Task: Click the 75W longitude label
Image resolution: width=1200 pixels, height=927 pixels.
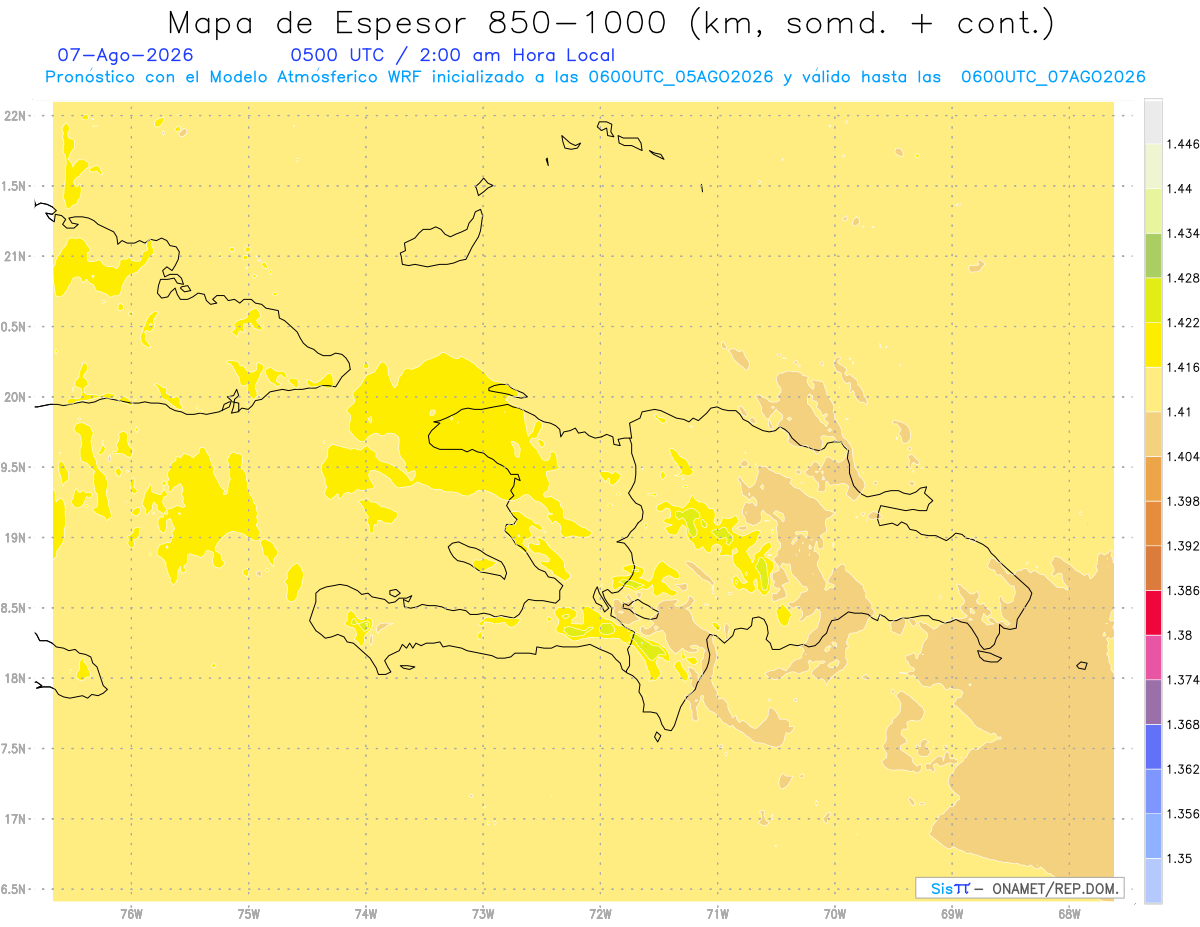Action: pyautogui.click(x=248, y=913)
